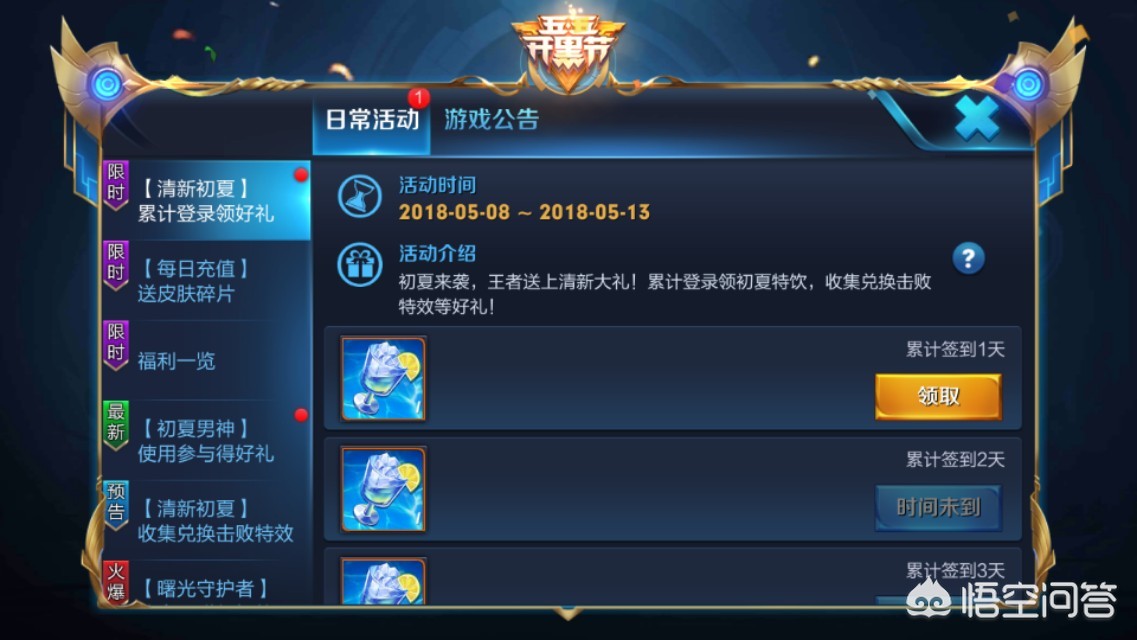Click the blue question mark help icon

point(968,258)
